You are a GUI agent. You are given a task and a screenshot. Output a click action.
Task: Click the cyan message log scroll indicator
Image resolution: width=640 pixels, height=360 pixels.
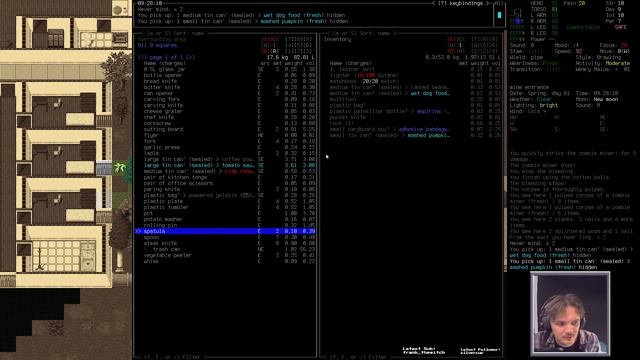tap(499, 15)
